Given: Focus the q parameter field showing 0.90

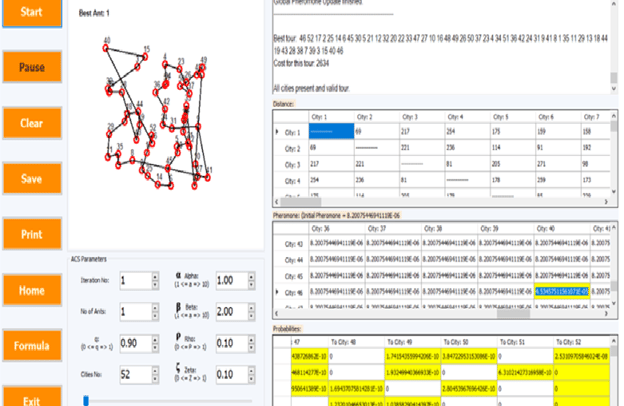Looking at the screenshot, I should (136, 343).
